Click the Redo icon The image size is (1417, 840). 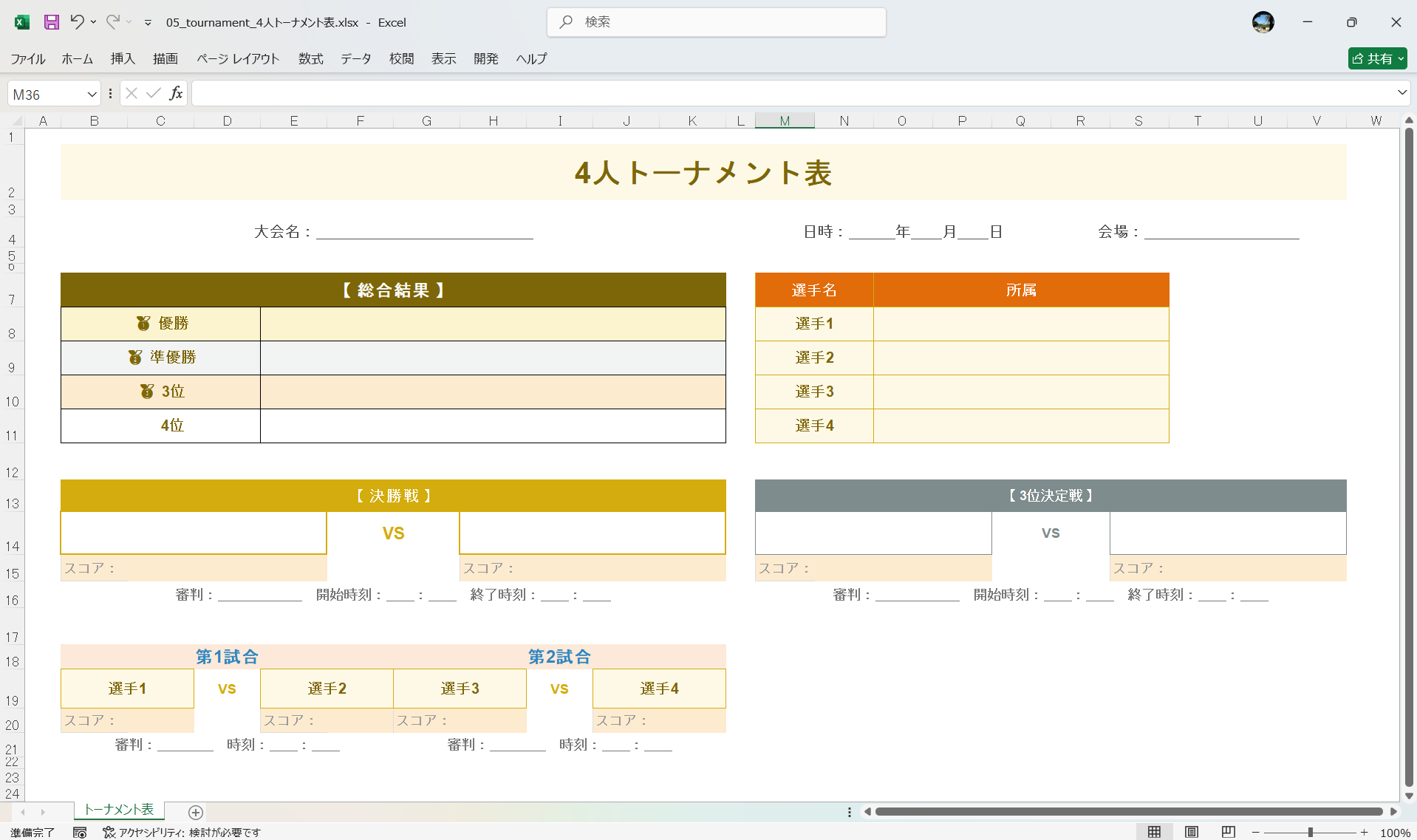click(112, 22)
